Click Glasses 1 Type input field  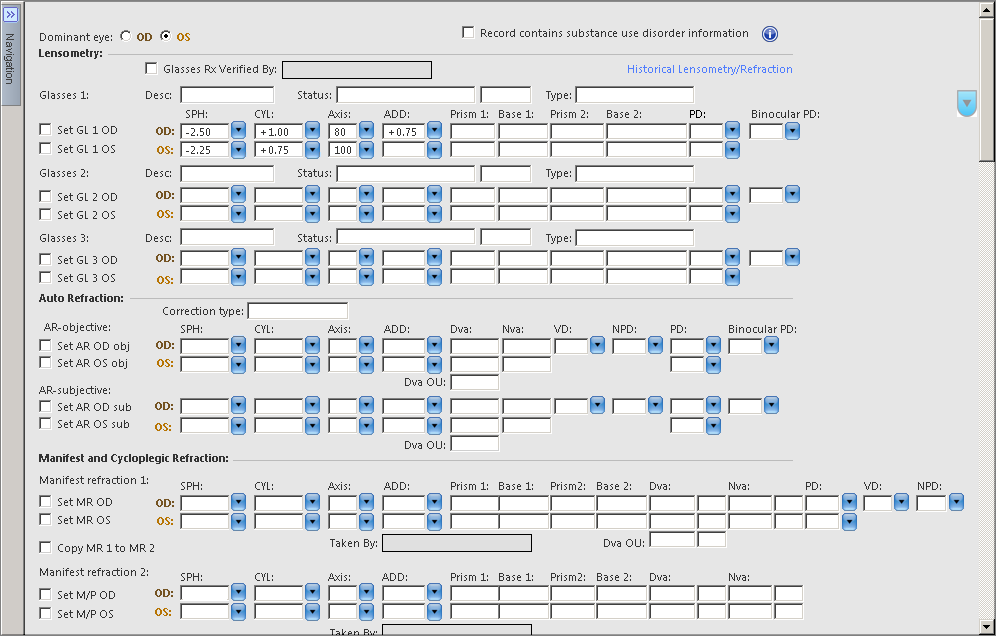635,95
